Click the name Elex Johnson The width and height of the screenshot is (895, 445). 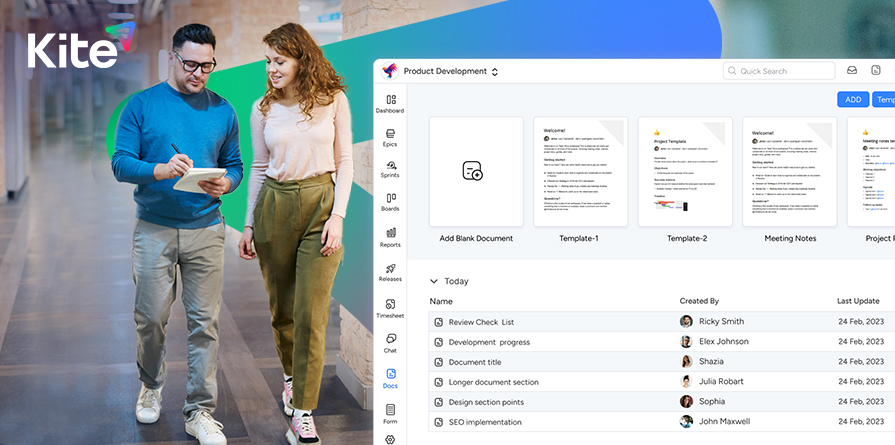click(724, 341)
